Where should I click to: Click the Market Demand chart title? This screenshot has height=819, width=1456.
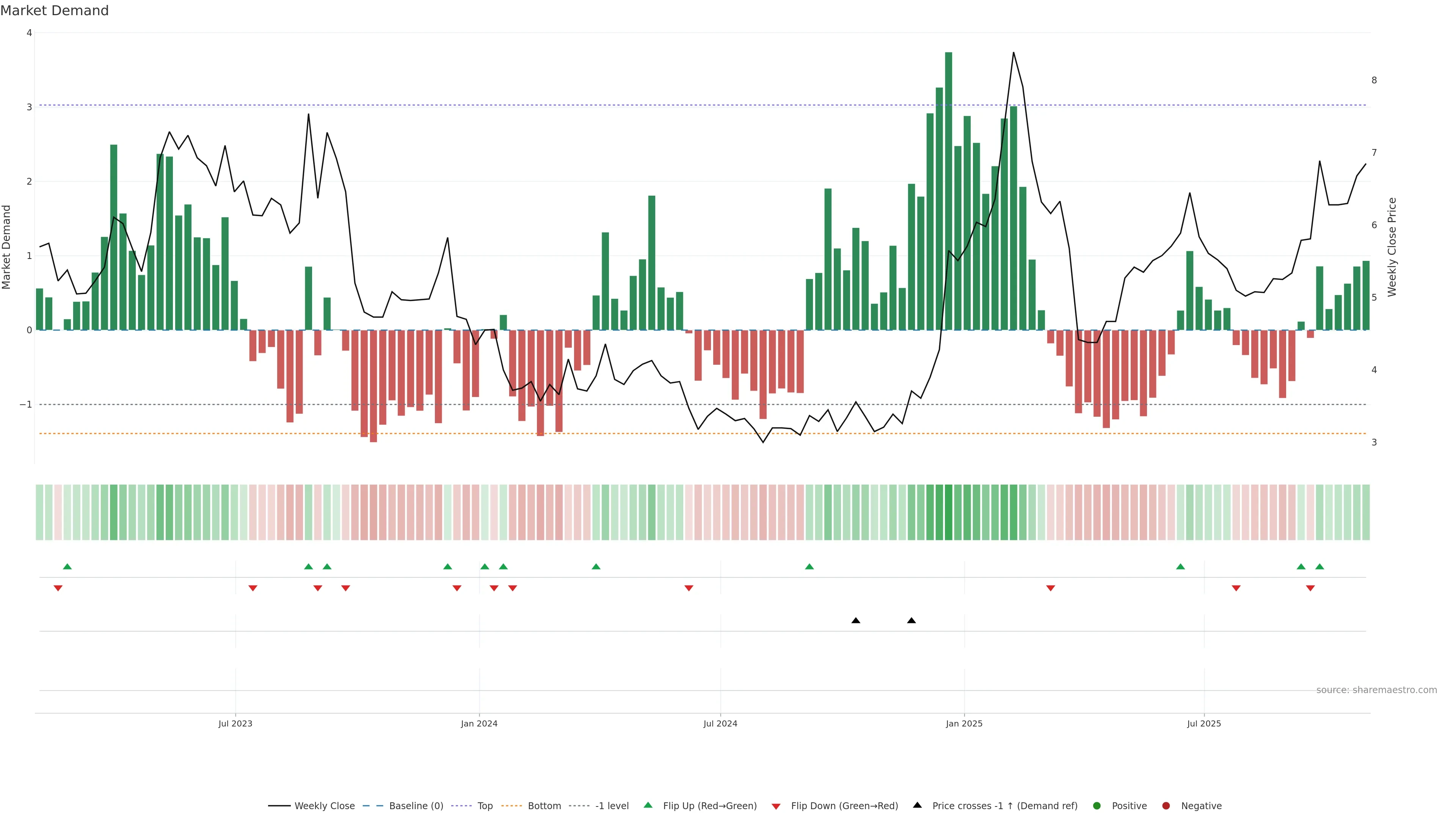[54, 11]
